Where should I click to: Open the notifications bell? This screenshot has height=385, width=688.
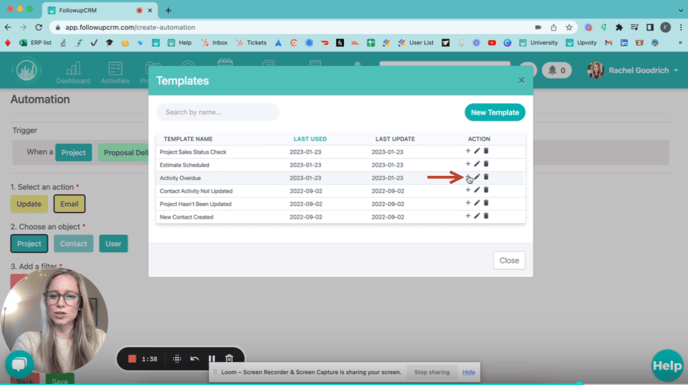(x=556, y=70)
